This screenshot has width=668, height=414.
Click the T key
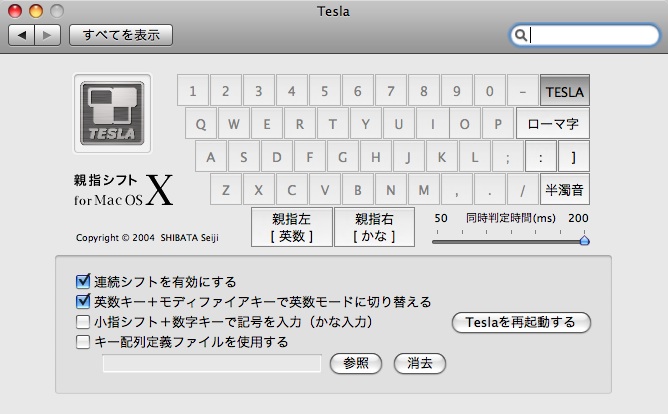[333, 124]
